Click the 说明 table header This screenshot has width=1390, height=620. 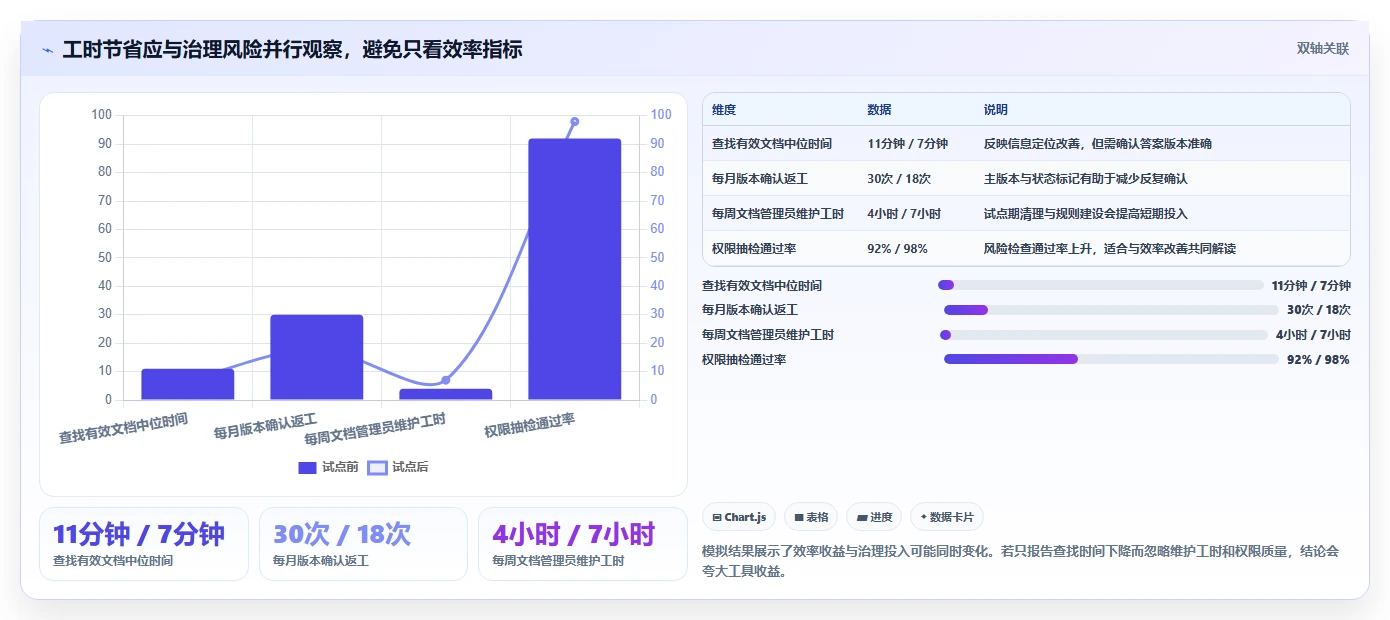click(996, 110)
